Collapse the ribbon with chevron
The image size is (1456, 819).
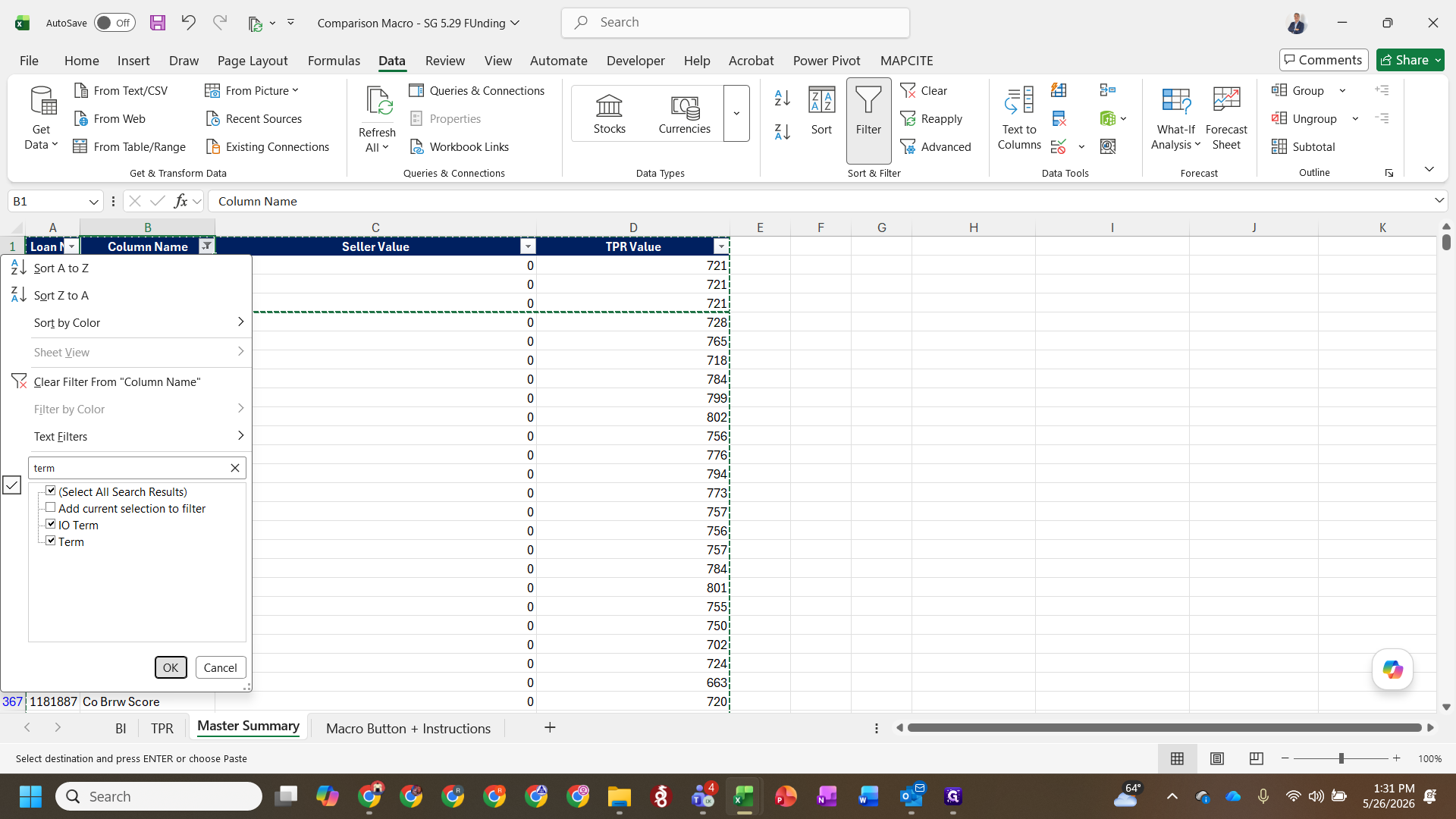pyautogui.click(x=1429, y=169)
